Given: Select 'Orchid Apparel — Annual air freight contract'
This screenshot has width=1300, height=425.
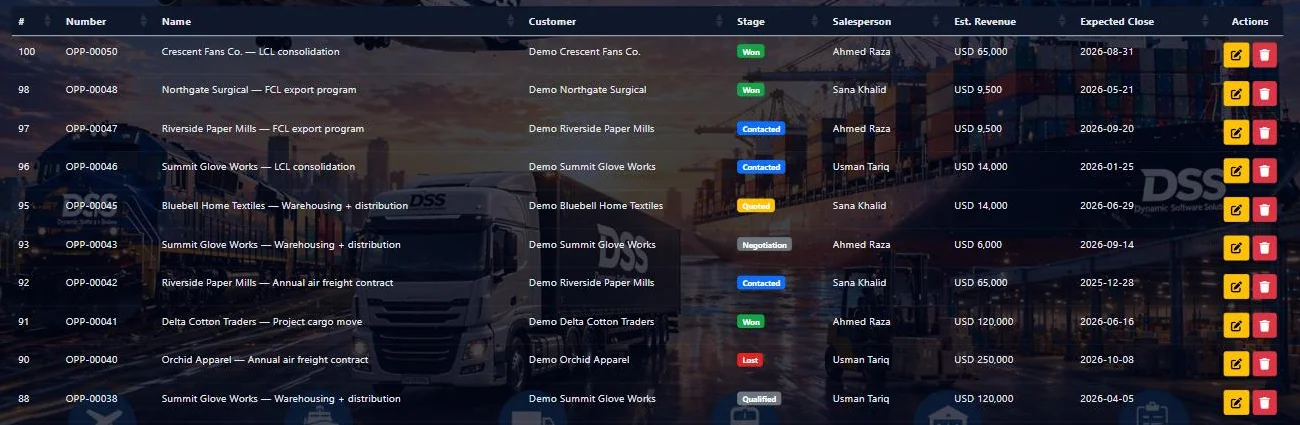Looking at the screenshot, I should pos(265,360).
